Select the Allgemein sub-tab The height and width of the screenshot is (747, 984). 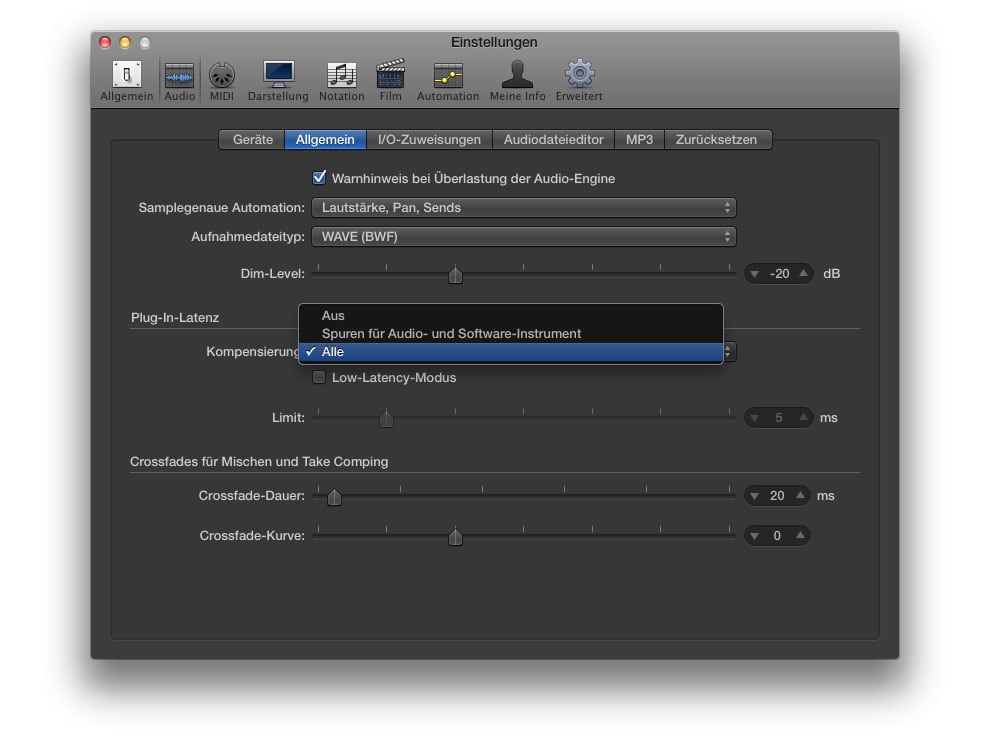(x=325, y=139)
